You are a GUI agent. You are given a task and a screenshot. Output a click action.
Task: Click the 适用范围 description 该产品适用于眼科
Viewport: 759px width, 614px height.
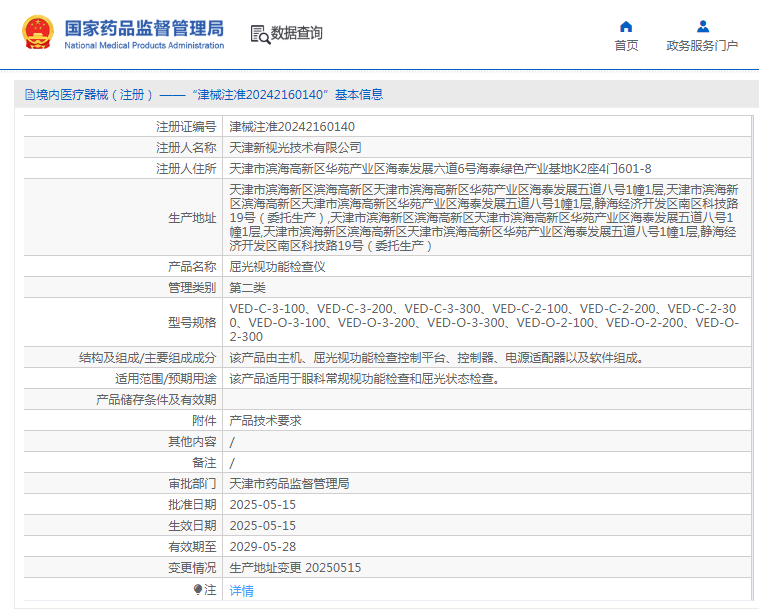click(x=364, y=379)
